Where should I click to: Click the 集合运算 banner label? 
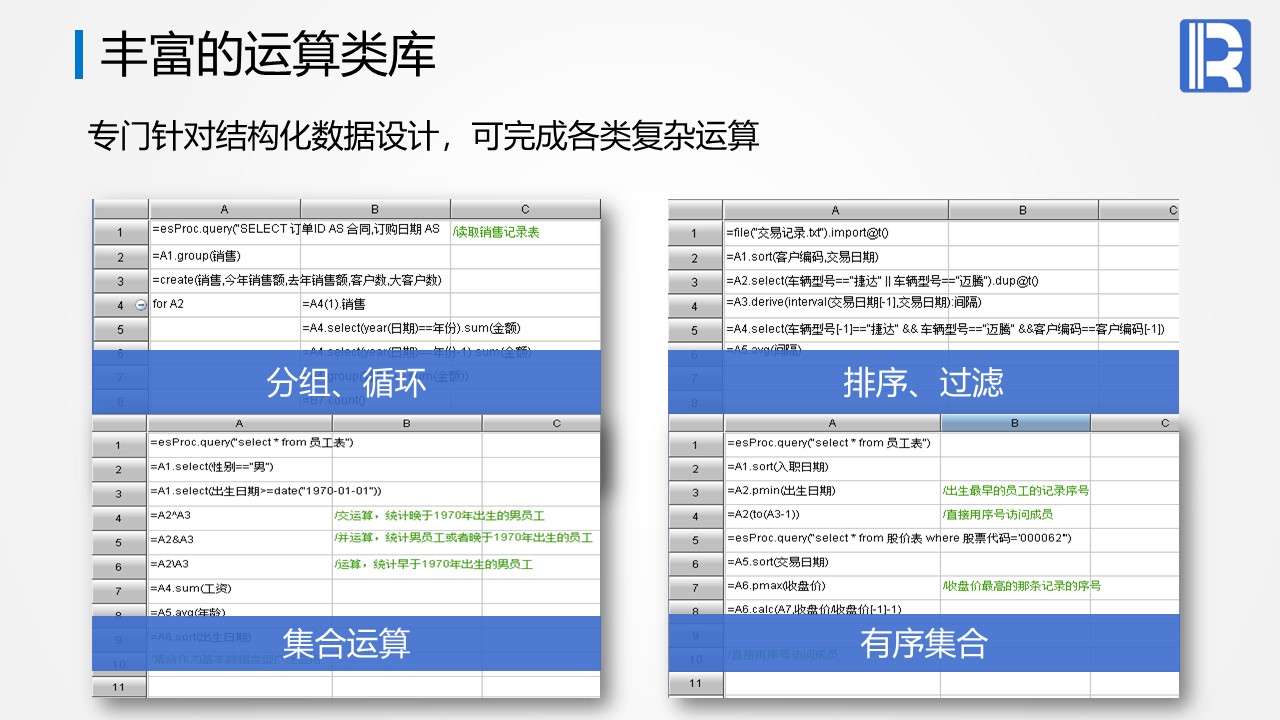[346, 644]
